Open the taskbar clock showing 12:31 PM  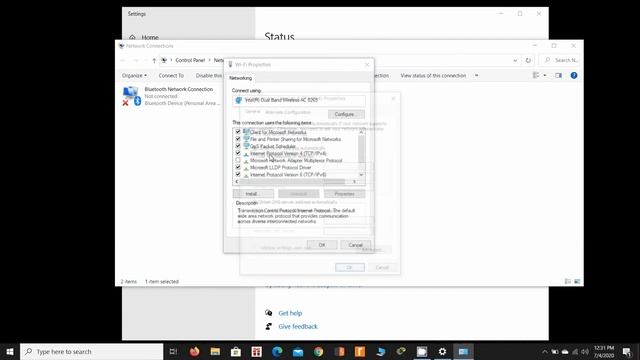(604, 351)
